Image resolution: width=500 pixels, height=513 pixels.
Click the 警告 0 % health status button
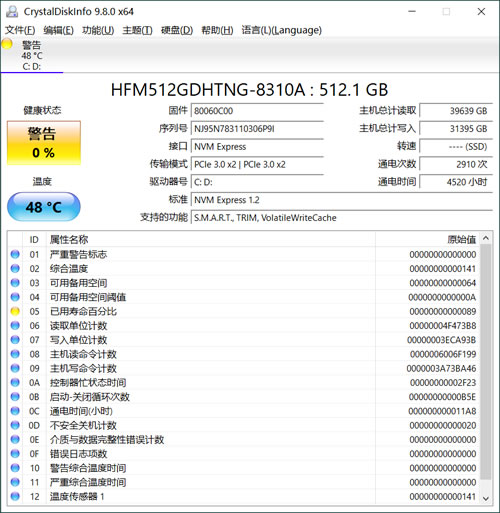pos(44,143)
